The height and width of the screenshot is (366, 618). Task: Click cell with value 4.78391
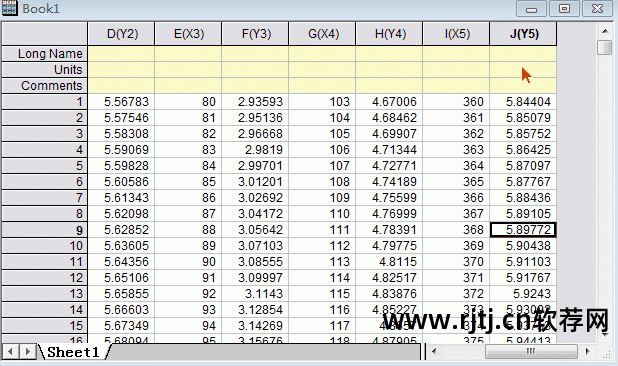[x=389, y=230]
